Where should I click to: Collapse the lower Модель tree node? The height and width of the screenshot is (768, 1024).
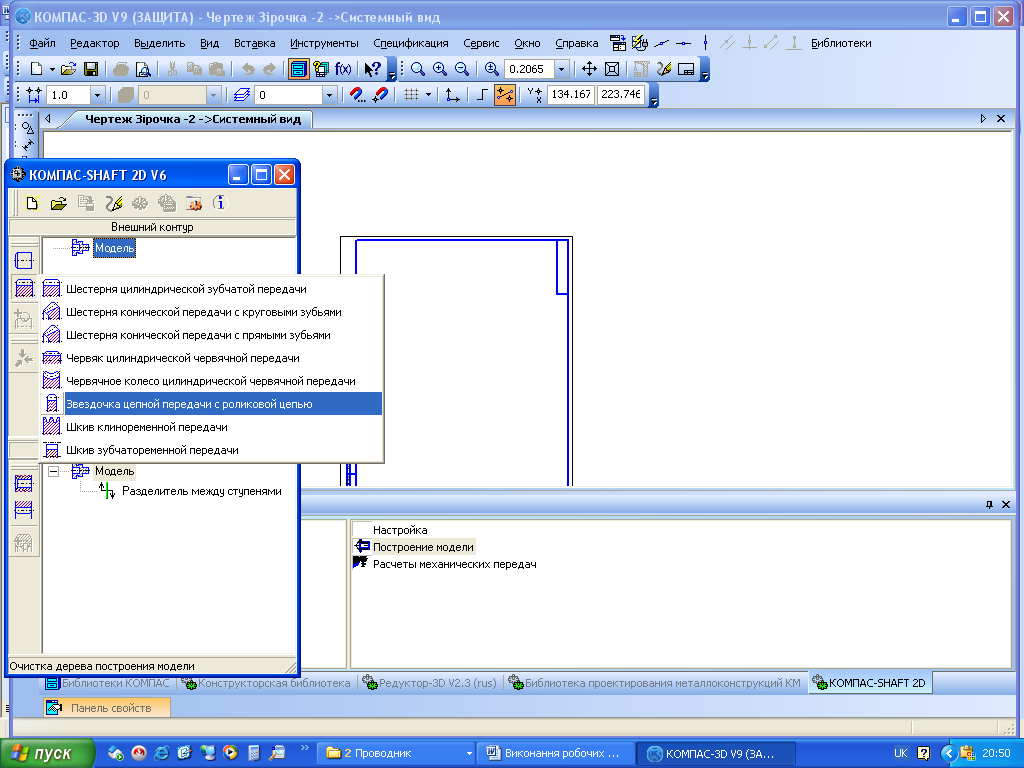click(54, 471)
